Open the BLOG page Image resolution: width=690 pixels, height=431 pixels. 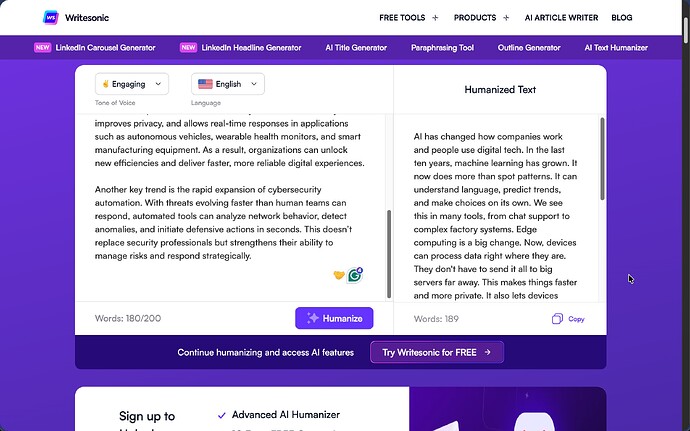point(622,18)
